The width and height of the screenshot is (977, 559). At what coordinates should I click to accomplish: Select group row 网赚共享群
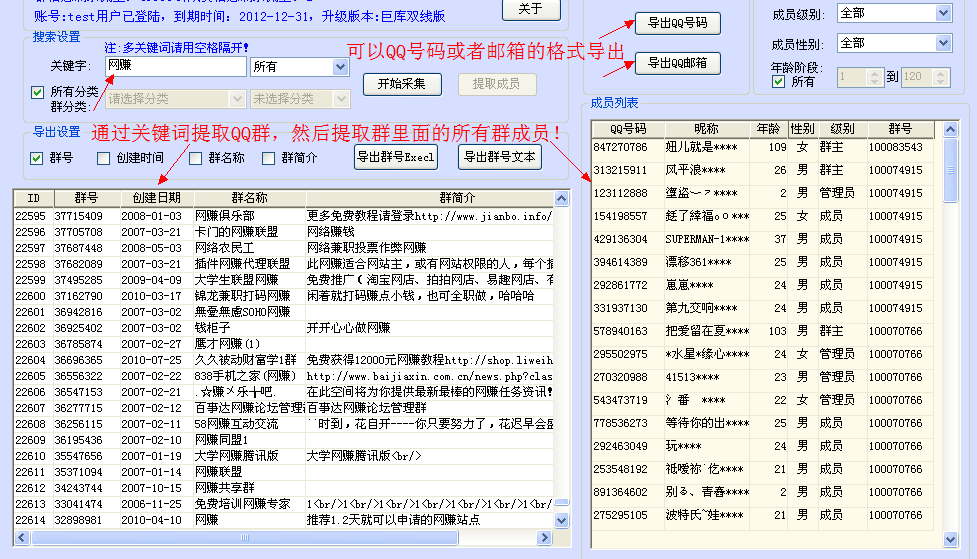tap(284, 488)
